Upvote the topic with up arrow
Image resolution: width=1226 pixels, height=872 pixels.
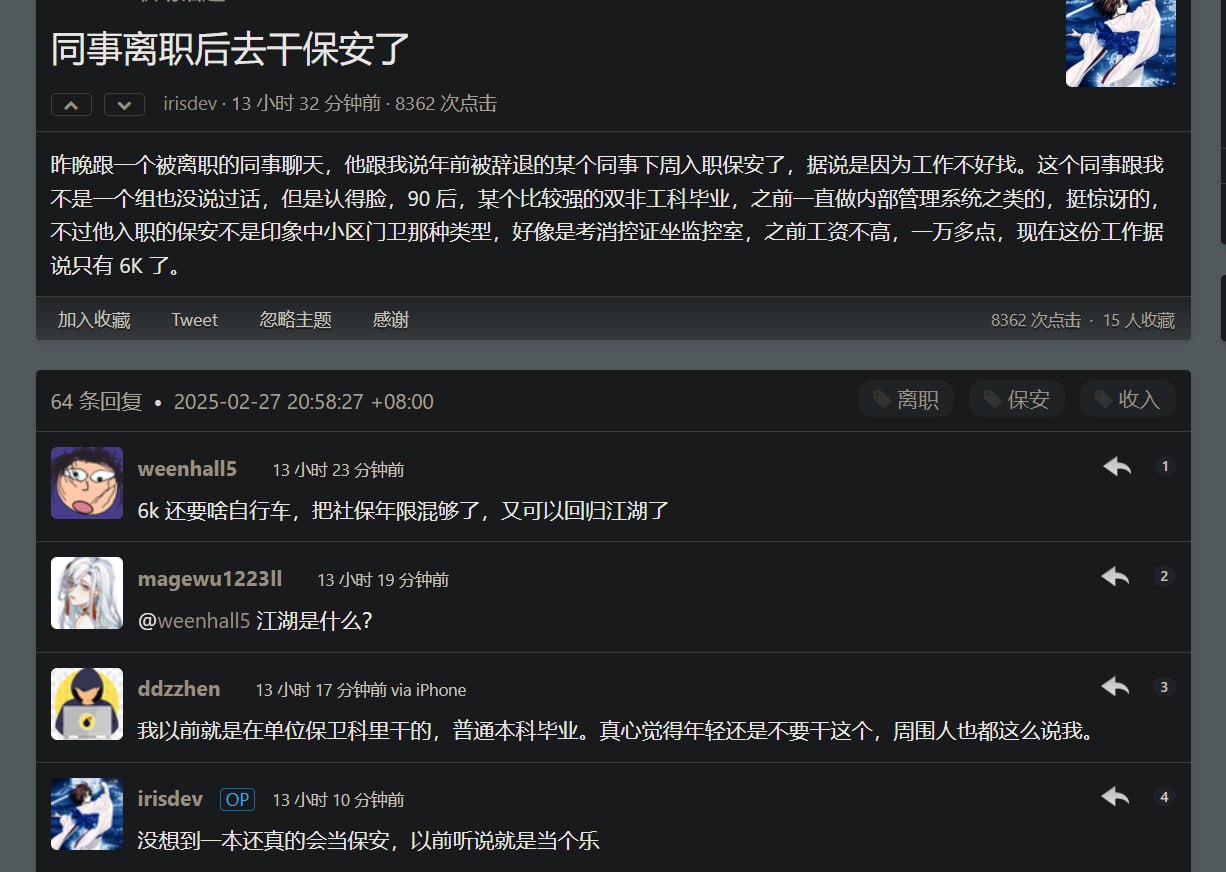(71, 104)
